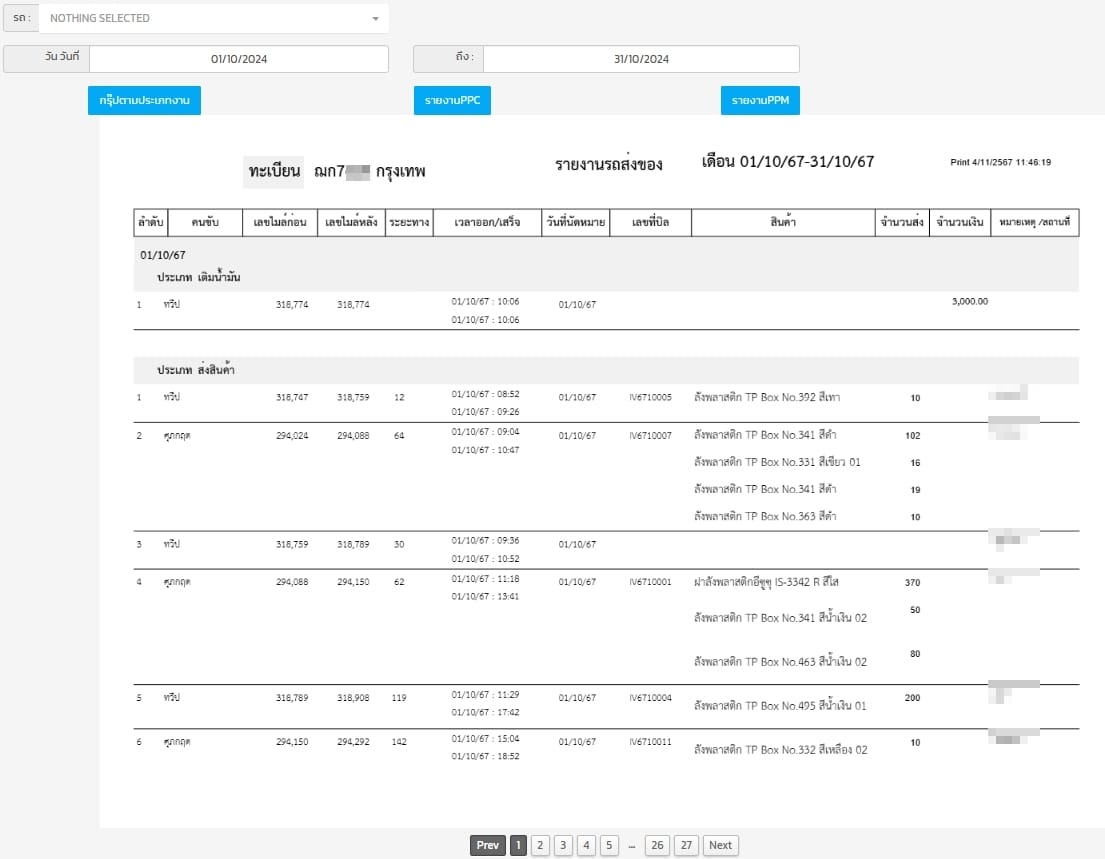Open last page 27
Image resolution: width=1105 pixels, height=859 pixels.
click(686, 845)
